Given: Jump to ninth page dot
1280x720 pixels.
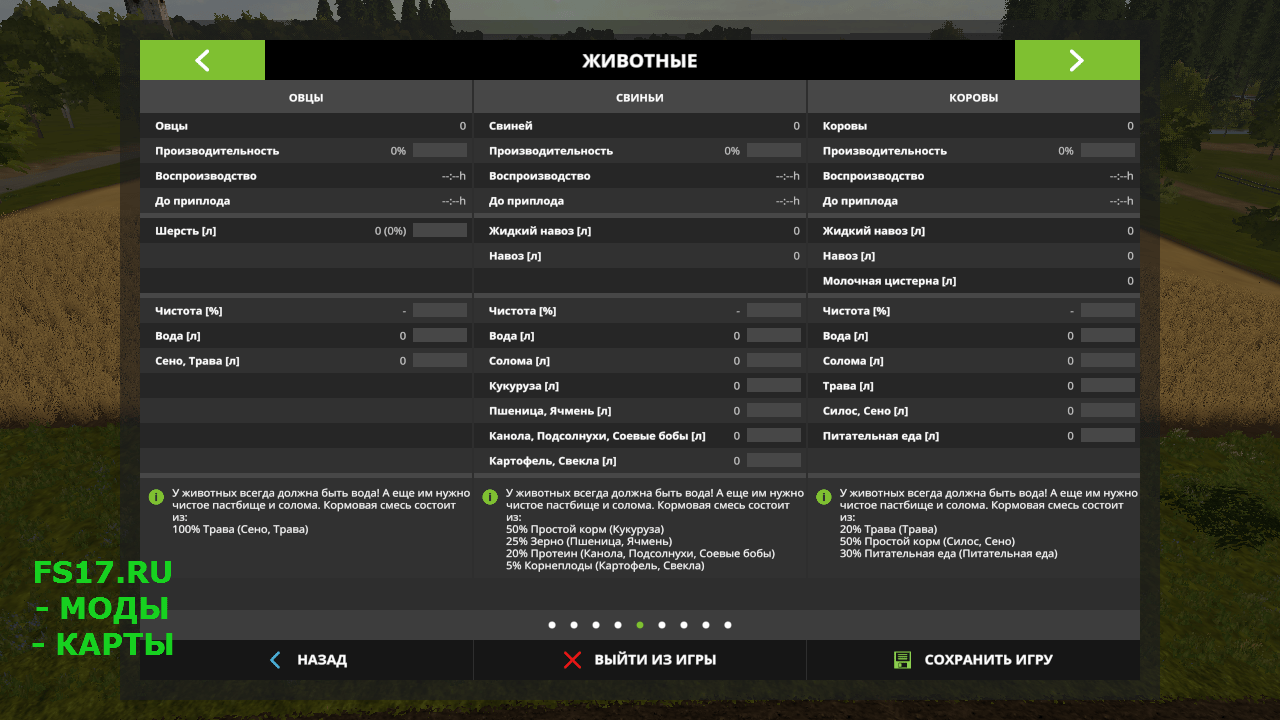Looking at the screenshot, I should [728, 625].
